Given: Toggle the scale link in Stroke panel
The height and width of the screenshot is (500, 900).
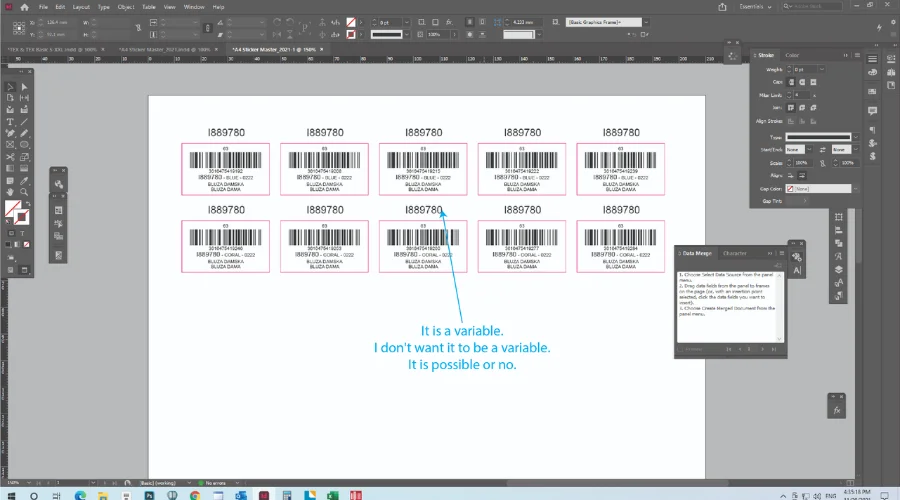Looking at the screenshot, I should pyautogui.click(x=823, y=163).
